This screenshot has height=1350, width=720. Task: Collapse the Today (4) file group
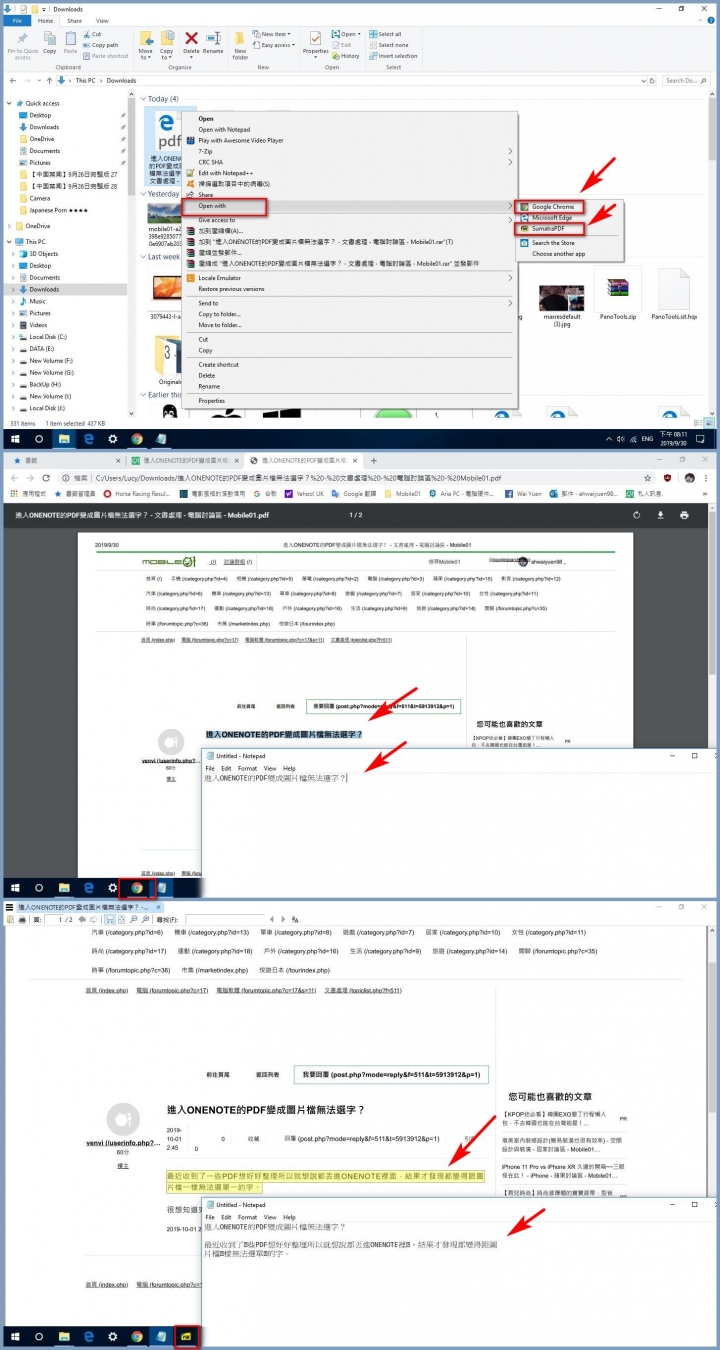141,99
